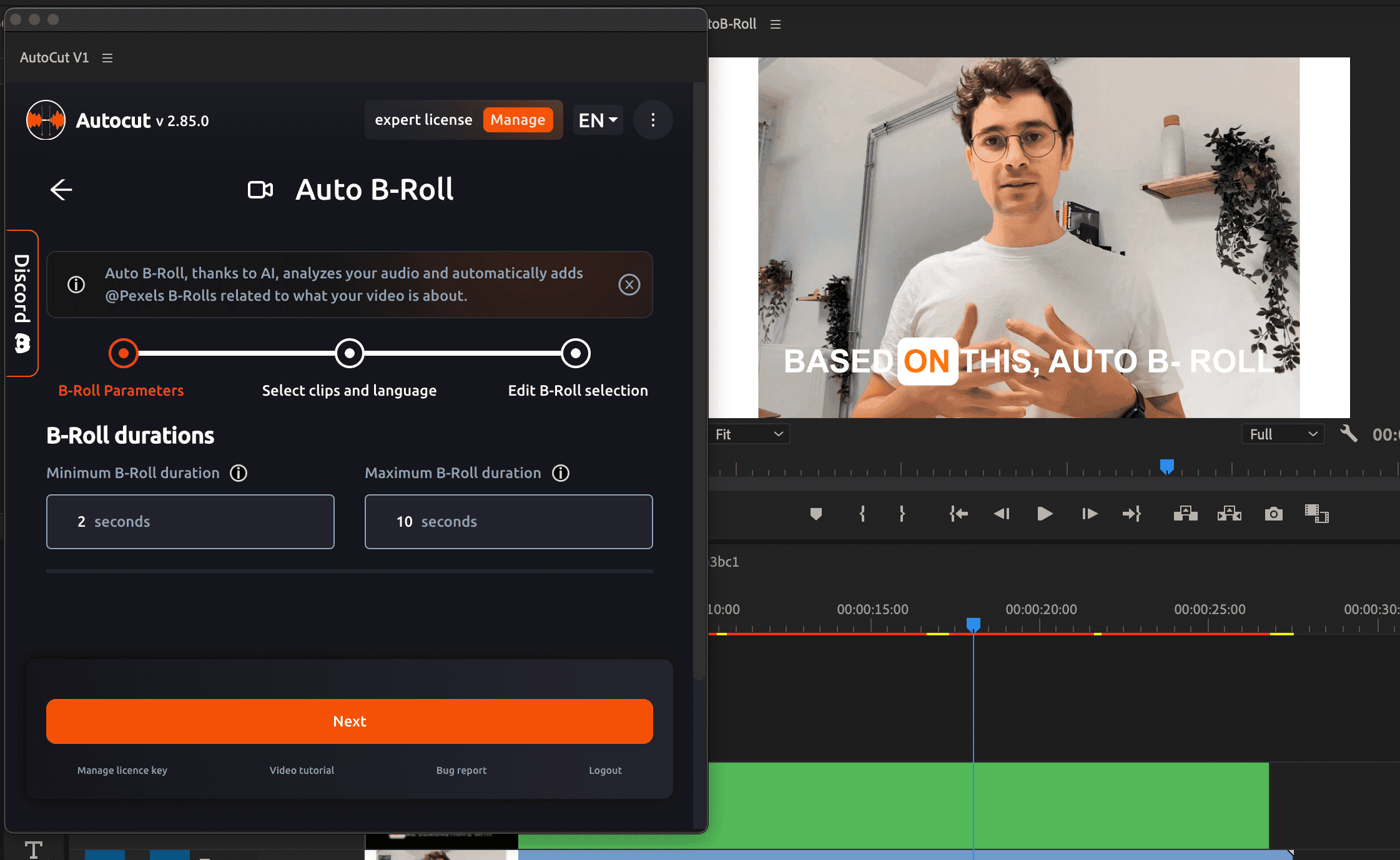Click 00:00:15:00 on timeline ruler

point(872,609)
